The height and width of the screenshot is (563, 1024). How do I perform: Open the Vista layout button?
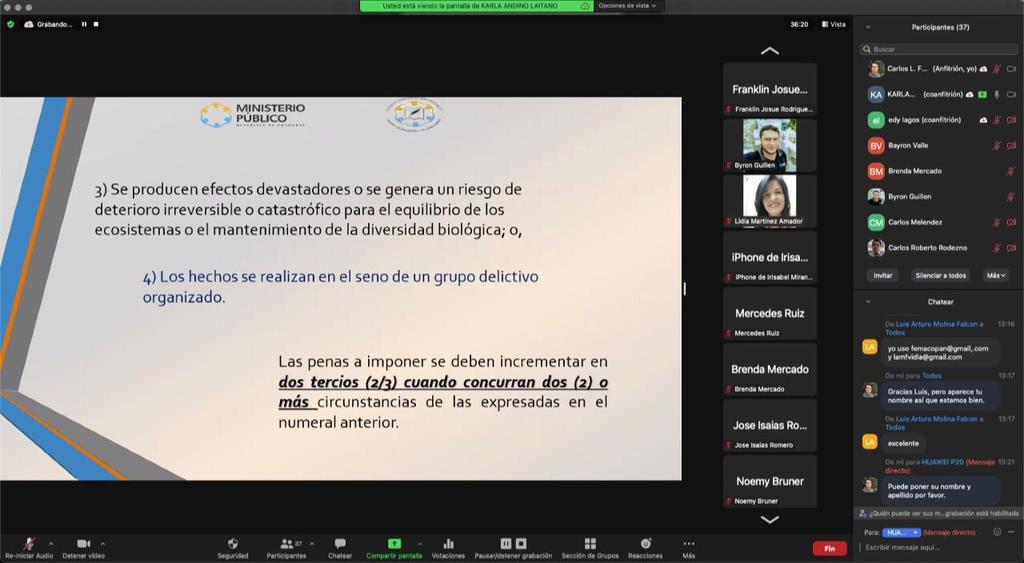(833, 24)
